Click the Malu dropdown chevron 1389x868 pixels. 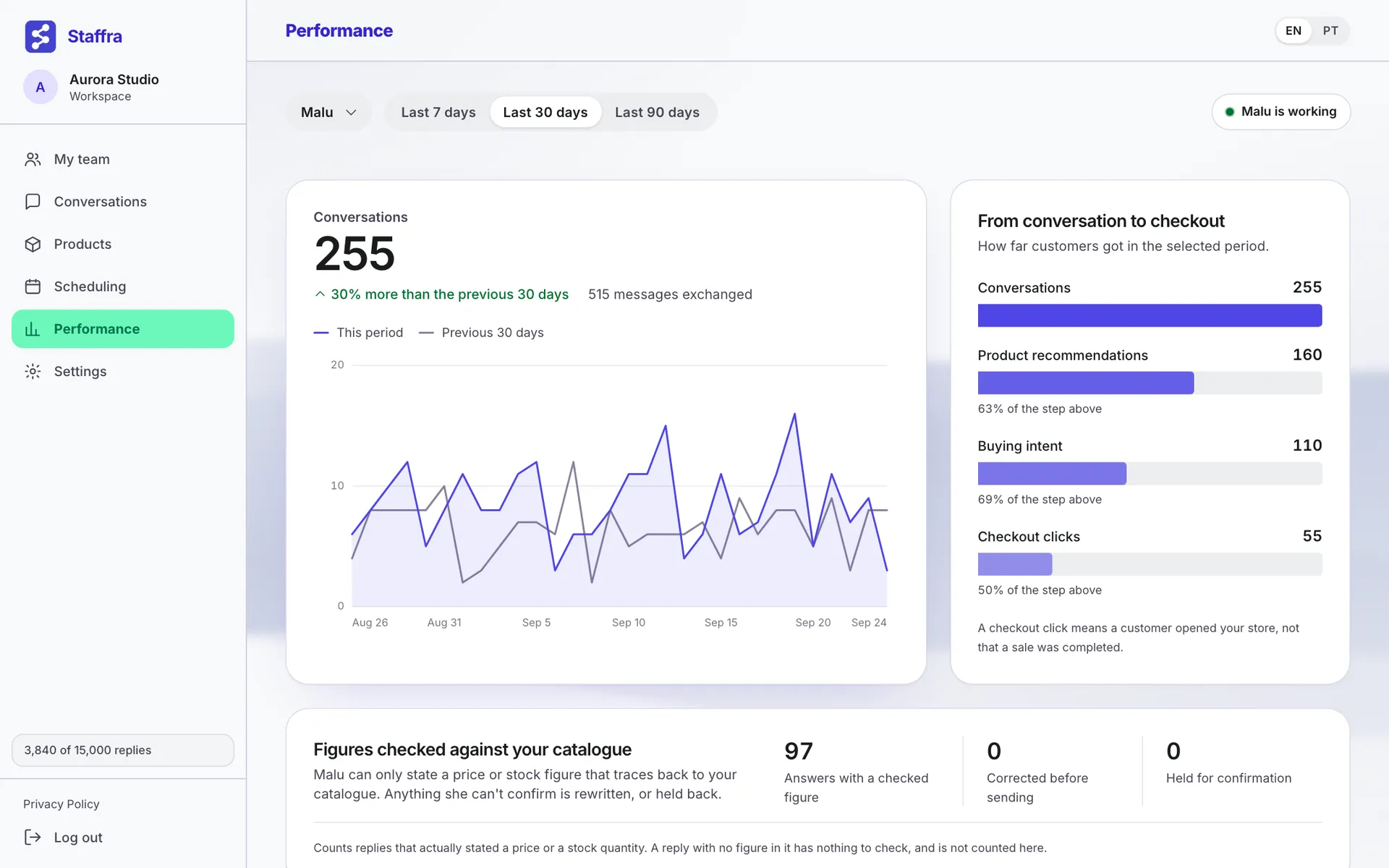(351, 112)
